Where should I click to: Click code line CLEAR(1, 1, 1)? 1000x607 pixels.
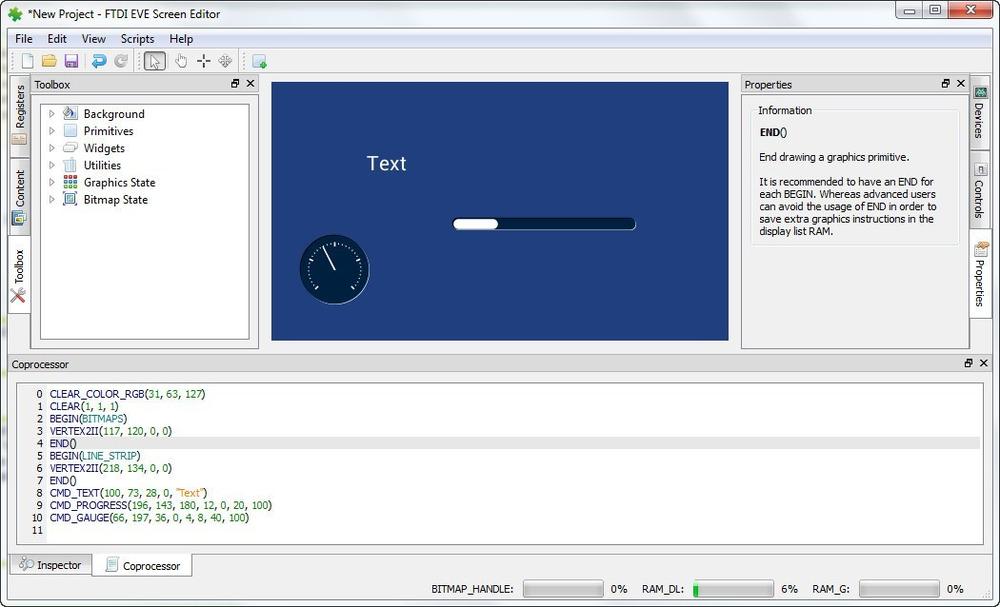(x=84, y=406)
